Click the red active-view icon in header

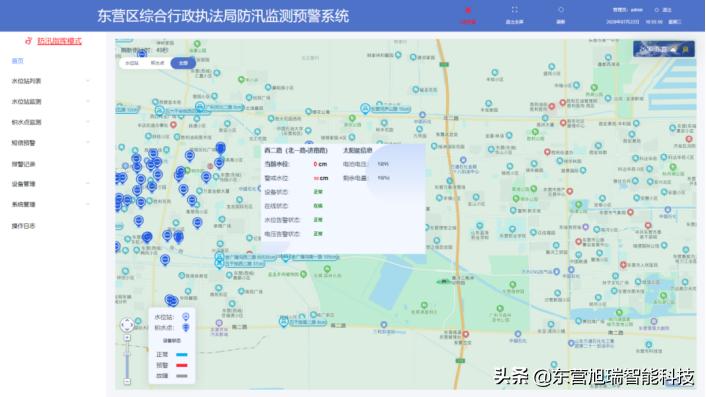[468, 10]
